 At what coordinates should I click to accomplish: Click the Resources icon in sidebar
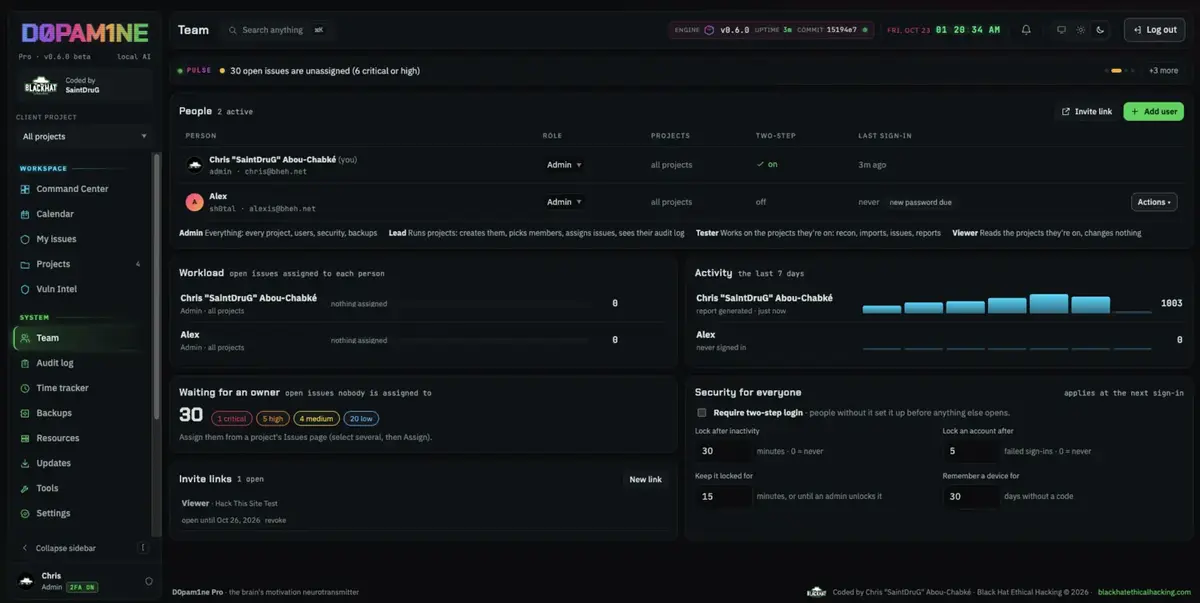tap(26, 438)
